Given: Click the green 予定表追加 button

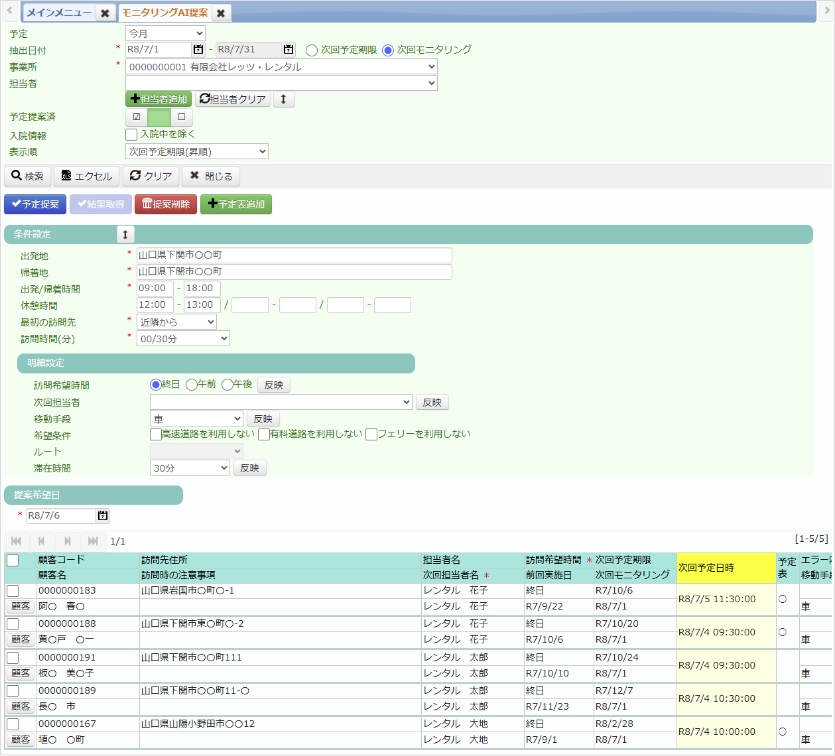Looking at the screenshot, I should coord(236,204).
